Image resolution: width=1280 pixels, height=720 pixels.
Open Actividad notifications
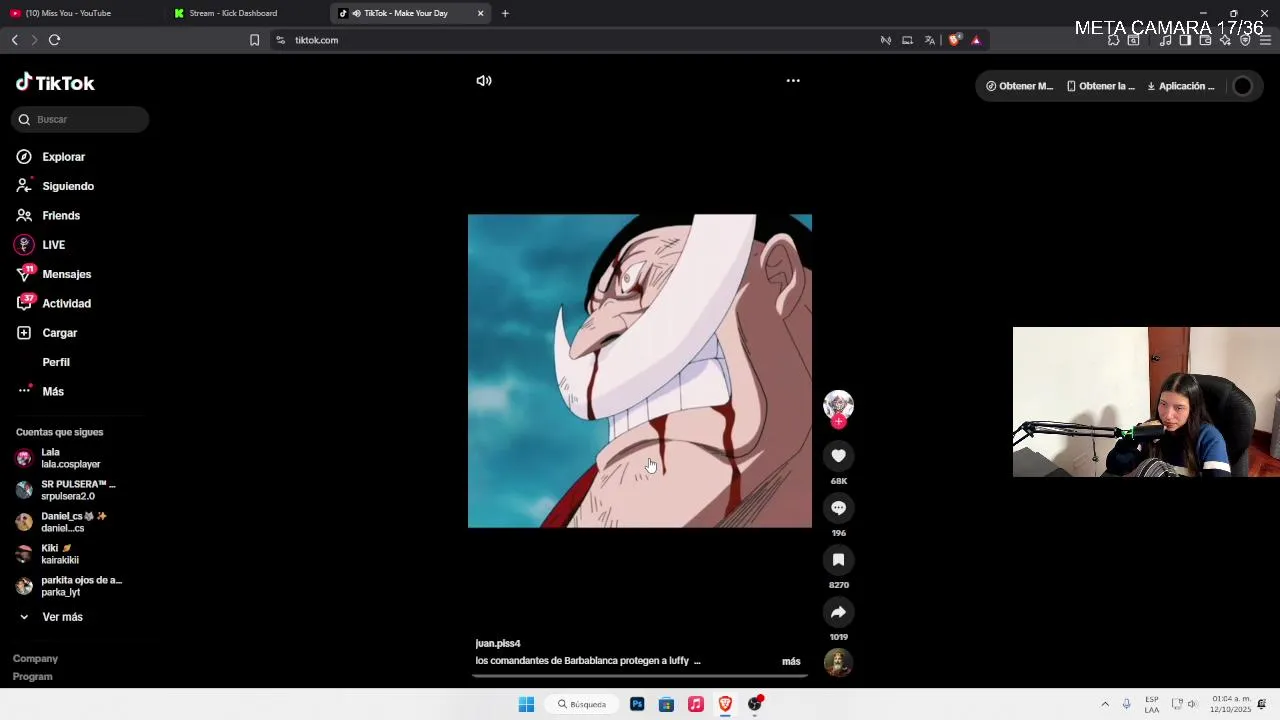[66, 304]
